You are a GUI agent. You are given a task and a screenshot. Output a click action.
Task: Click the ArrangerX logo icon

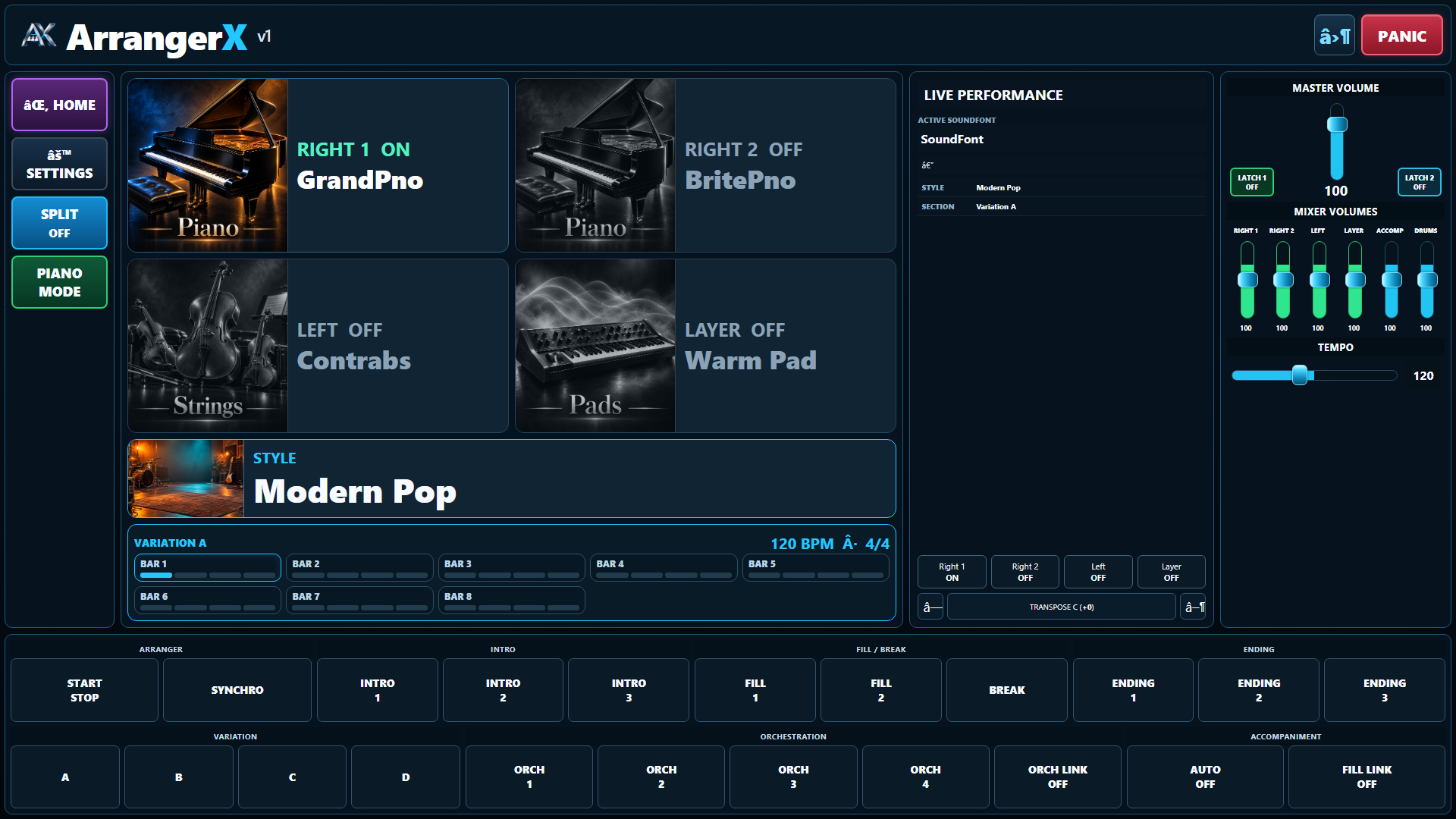[39, 35]
